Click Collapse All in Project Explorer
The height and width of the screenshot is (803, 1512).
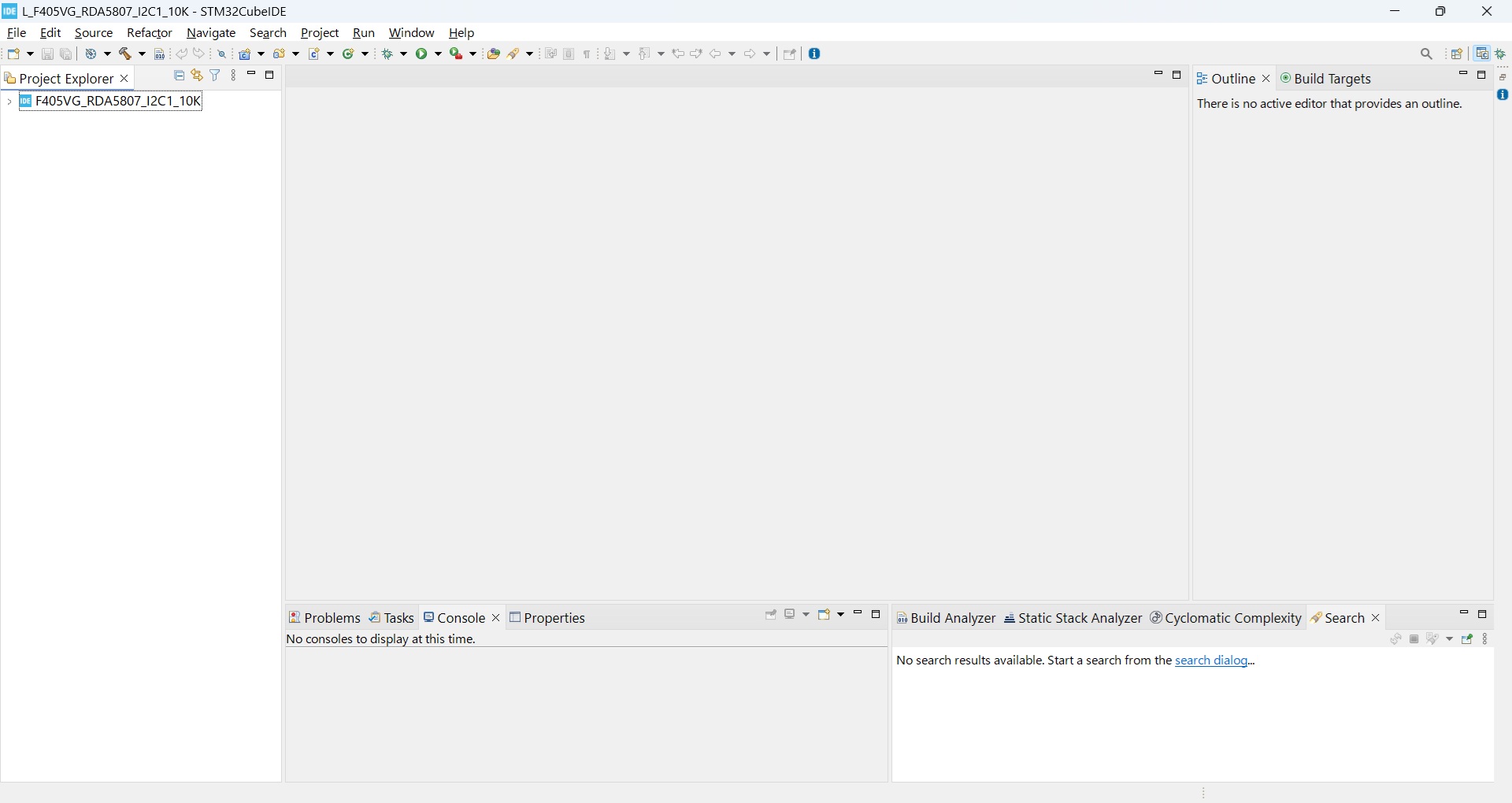coord(179,76)
